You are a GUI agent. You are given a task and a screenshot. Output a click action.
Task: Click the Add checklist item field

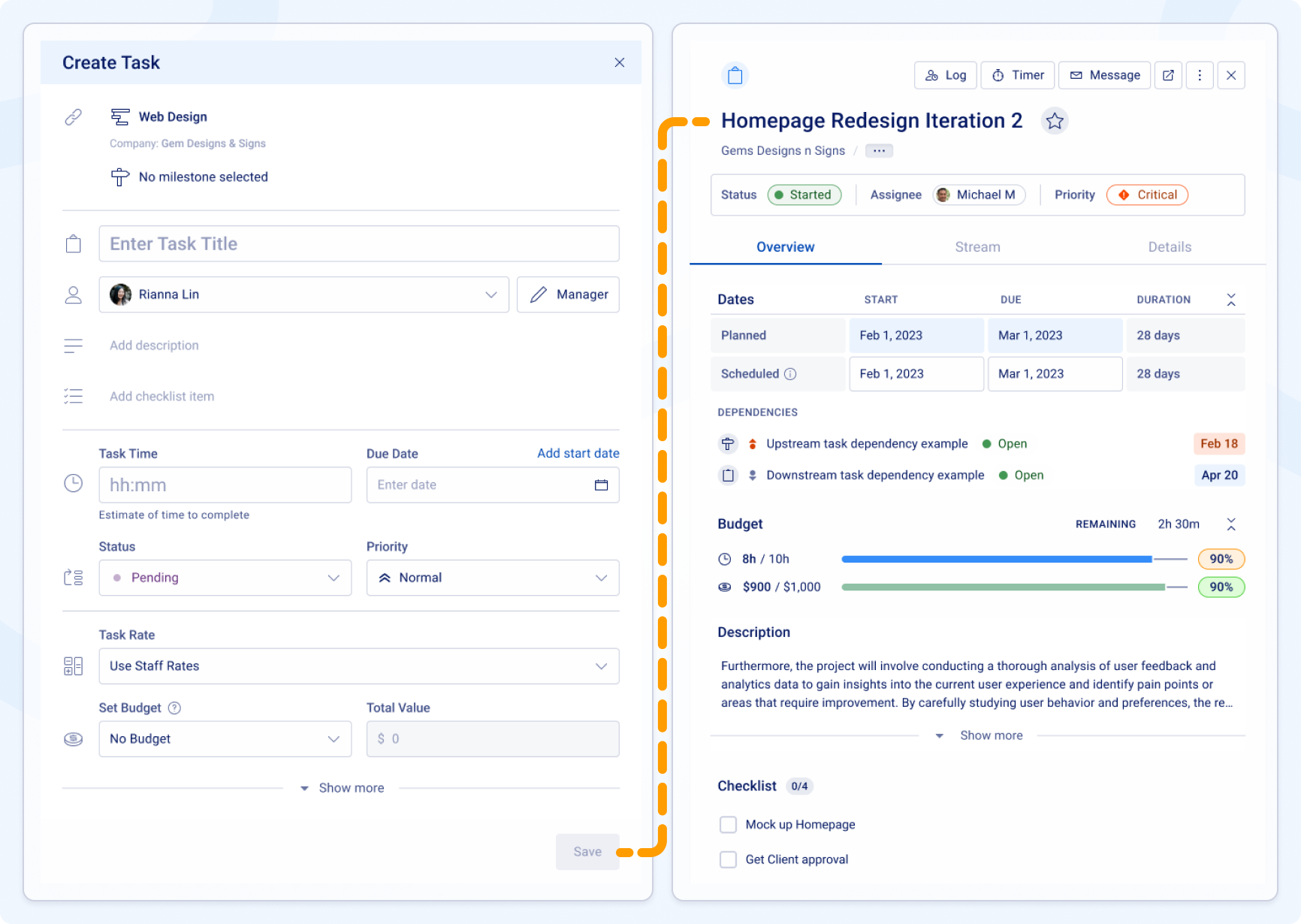tap(161, 397)
